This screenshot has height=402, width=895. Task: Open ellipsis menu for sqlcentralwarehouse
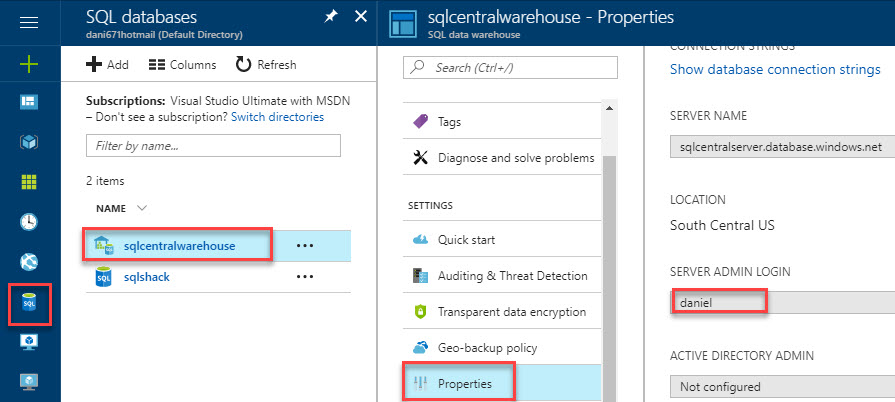coord(305,246)
